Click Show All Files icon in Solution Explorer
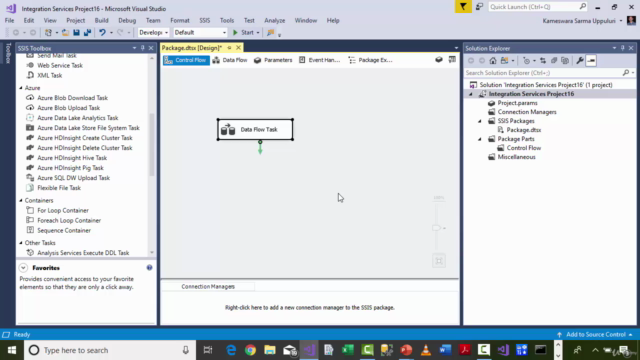The height and width of the screenshot is (360, 640). coord(565,60)
